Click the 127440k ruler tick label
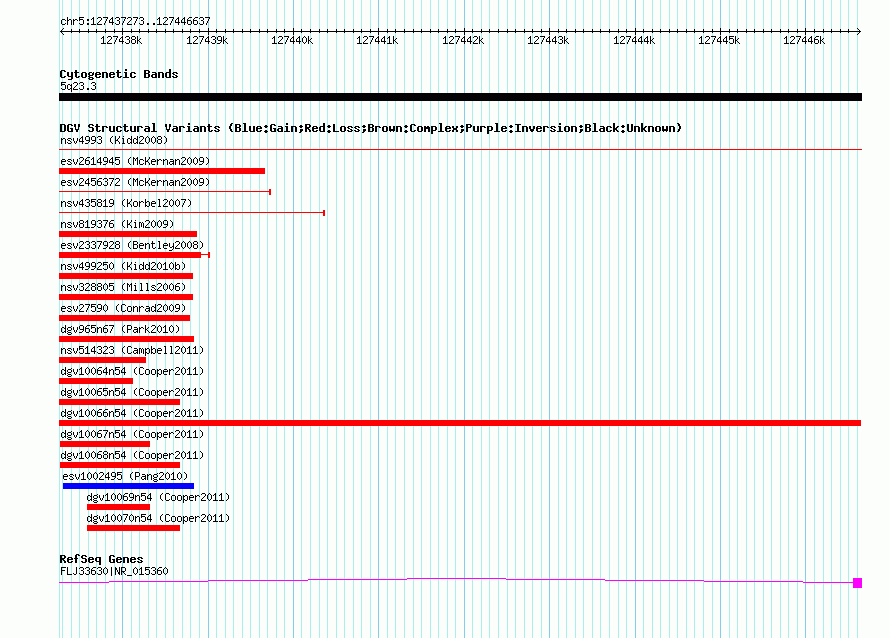The width and height of the screenshot is (890, 638). pos(292,40)
